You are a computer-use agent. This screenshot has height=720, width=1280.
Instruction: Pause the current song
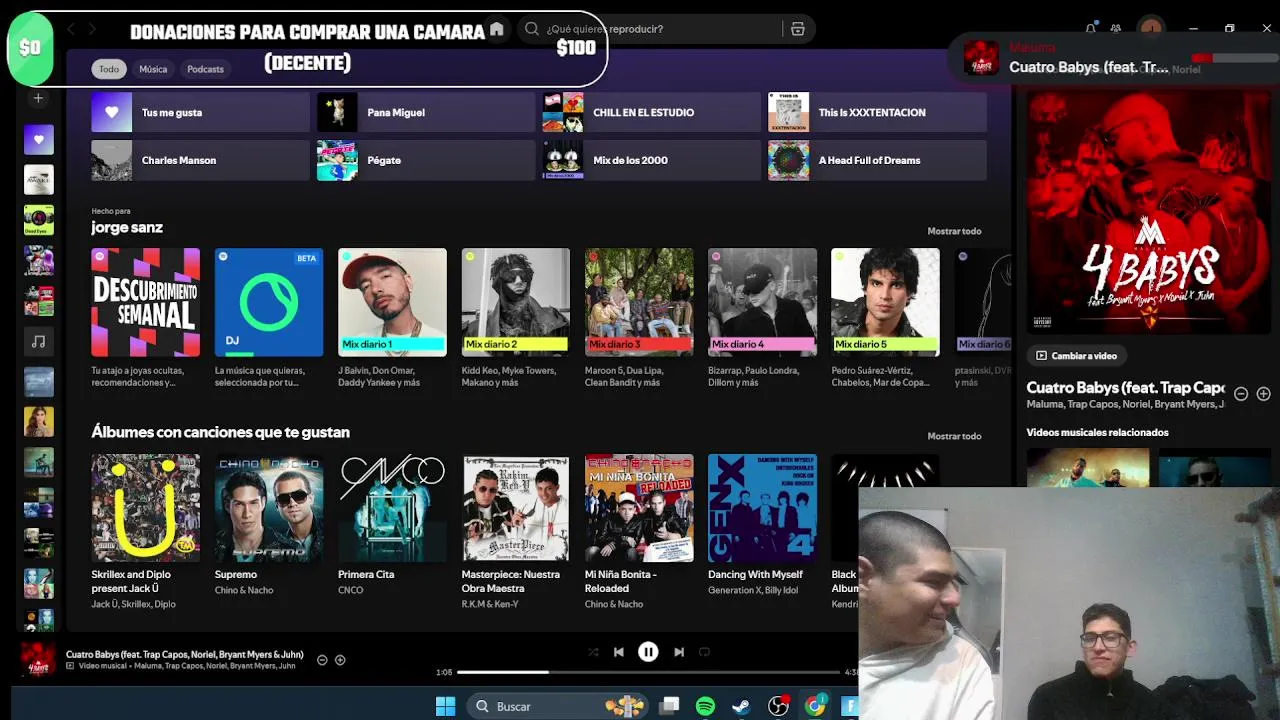648,652
